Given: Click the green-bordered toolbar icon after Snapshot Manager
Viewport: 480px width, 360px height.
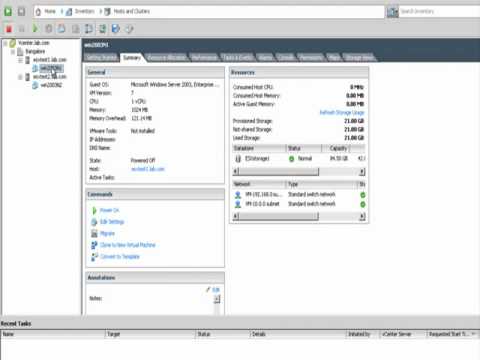Looking at the screenshot, I should coord(102,29).
